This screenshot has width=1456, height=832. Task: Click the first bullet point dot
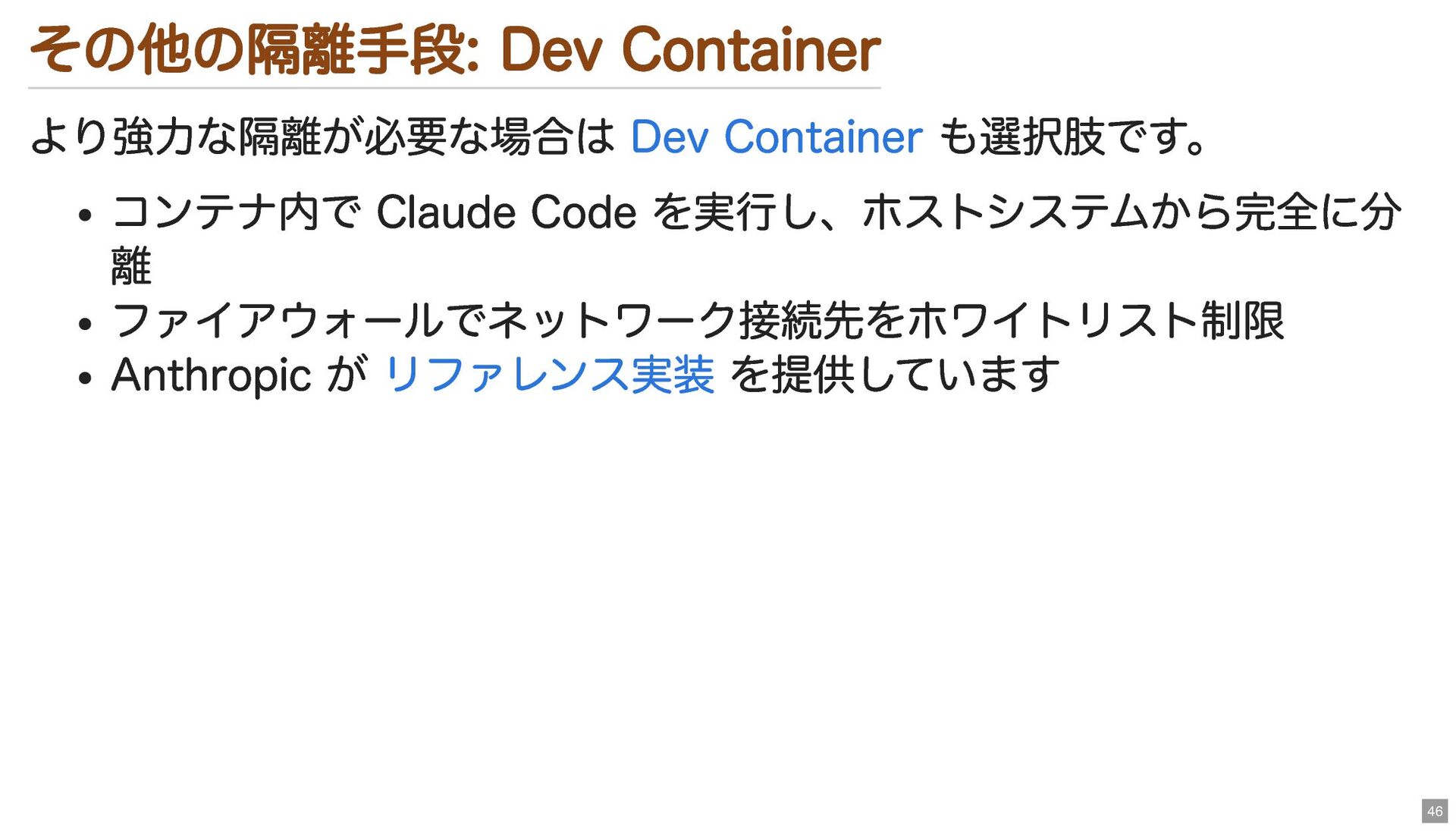85,215
